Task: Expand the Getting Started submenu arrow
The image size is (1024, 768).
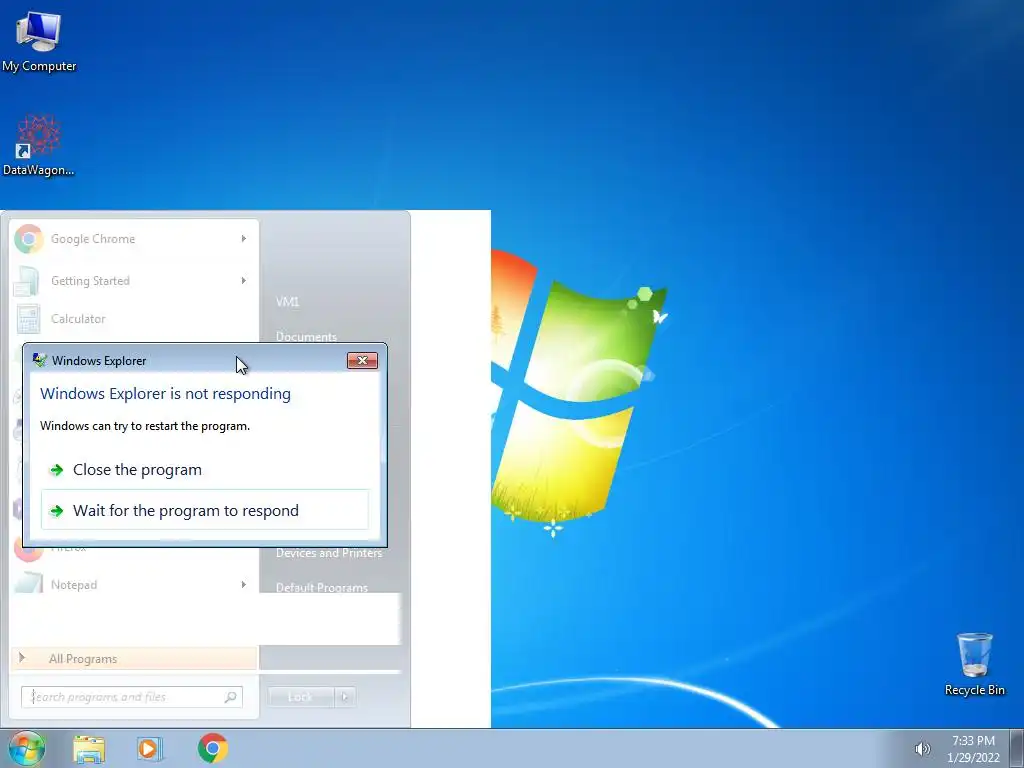Action: click(x=244, y=281)
